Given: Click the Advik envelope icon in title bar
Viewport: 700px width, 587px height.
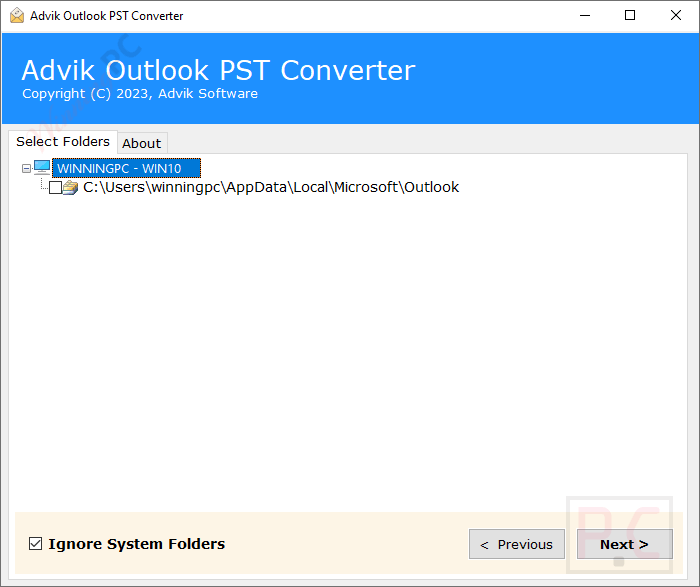Looking at the screenshot, I should (17, 16).
